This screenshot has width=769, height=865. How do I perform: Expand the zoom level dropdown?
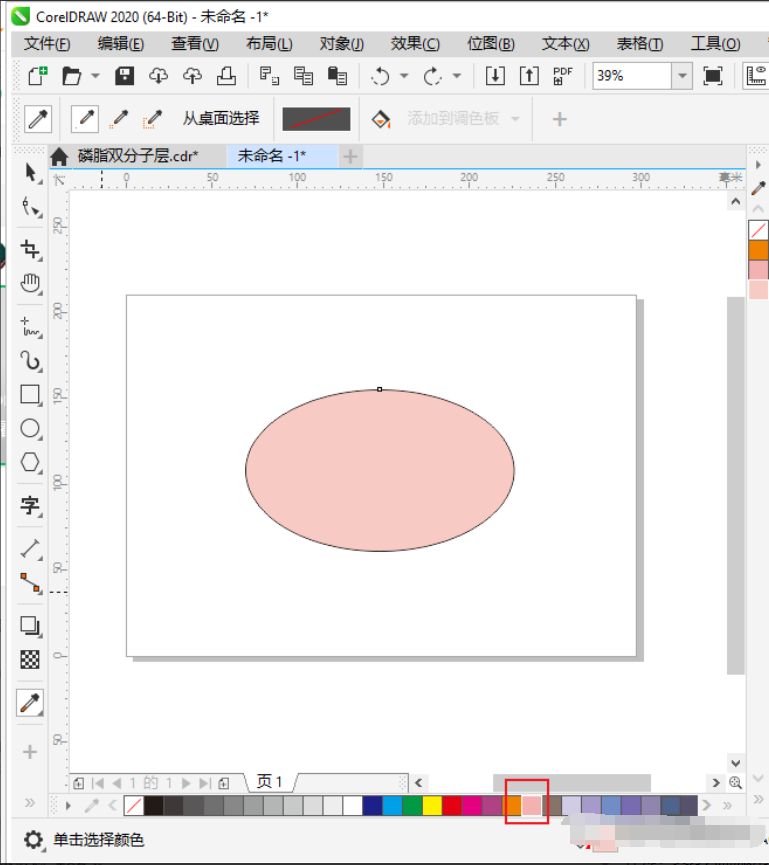pyautogui.click(x=682, y=76)
